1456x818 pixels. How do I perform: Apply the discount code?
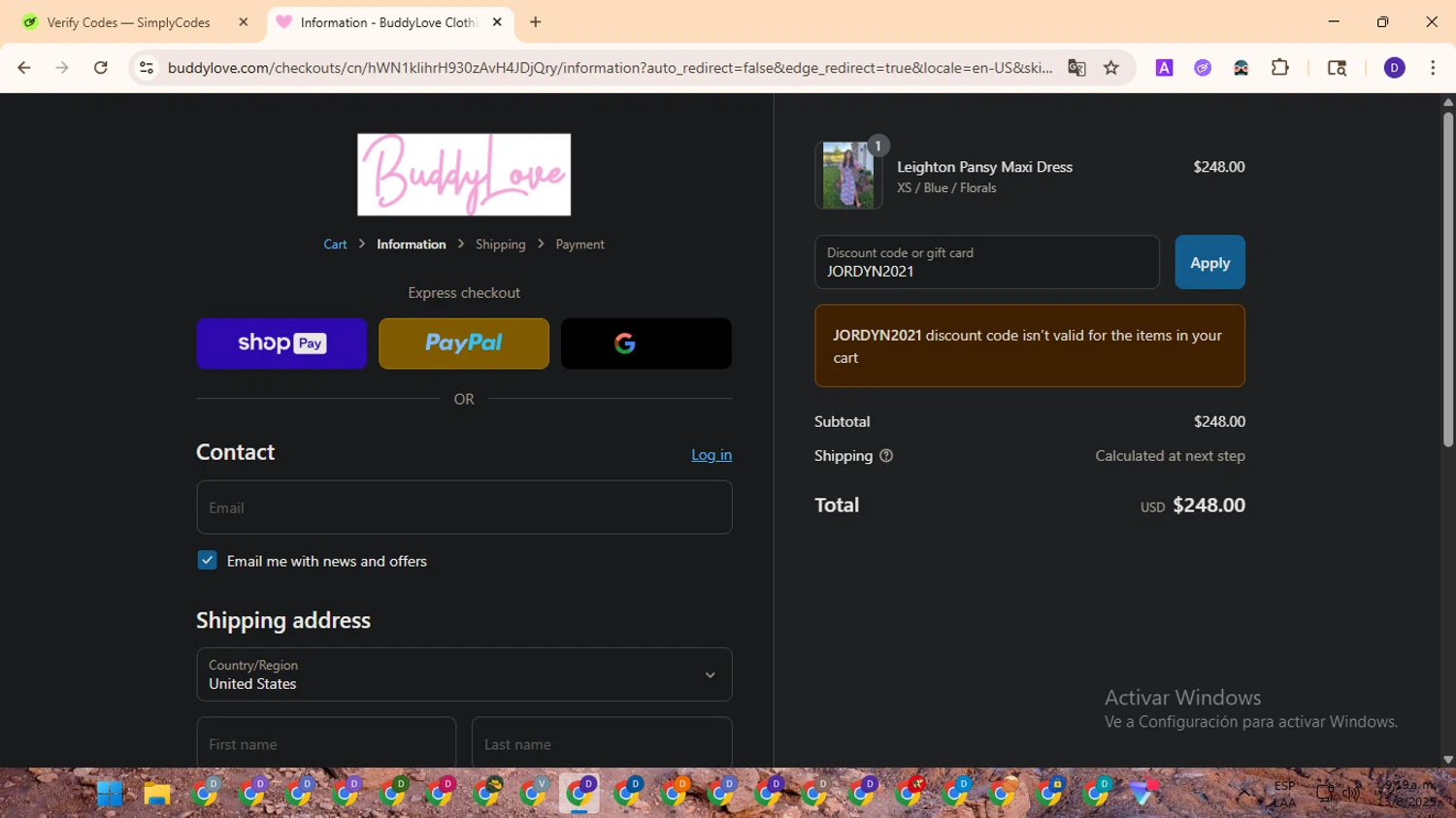1209,262
